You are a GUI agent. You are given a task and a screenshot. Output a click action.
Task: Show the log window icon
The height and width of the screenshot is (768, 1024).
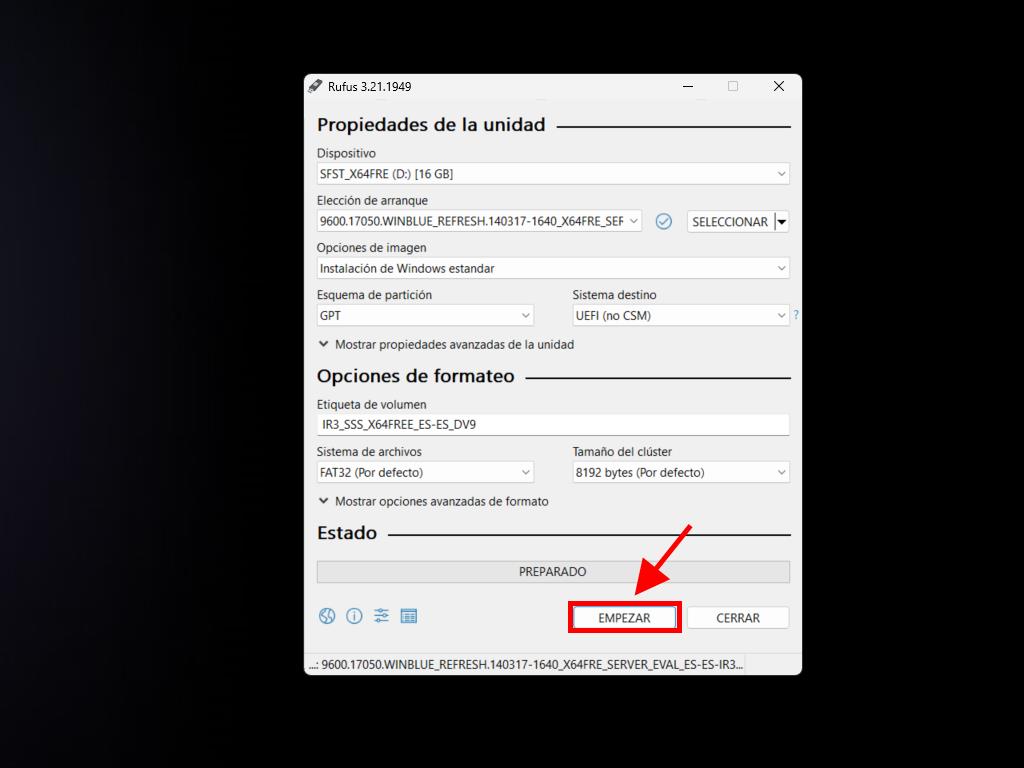pos(409,616)
